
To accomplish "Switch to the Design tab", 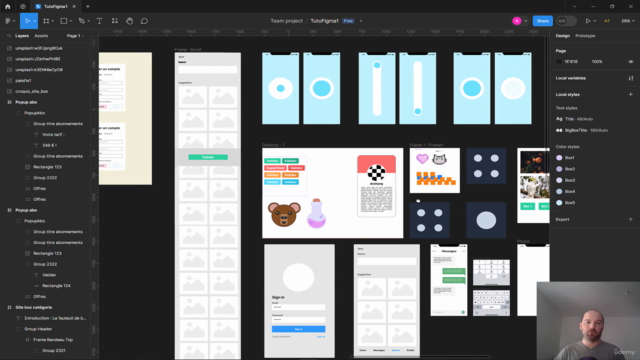I will [x=562, y=36].
